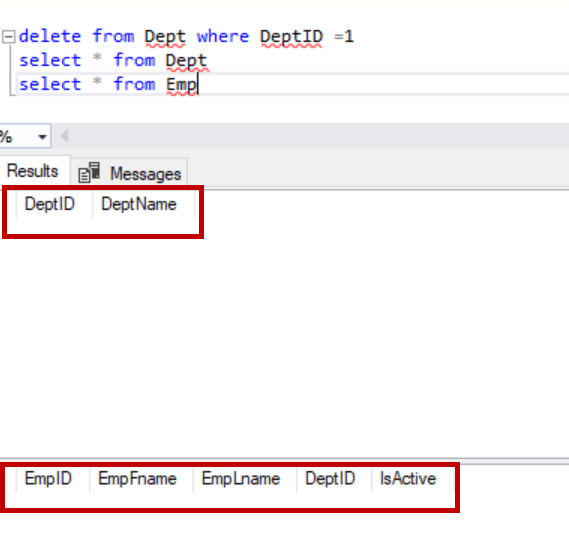This screenshot has width=569, height=555.
Task: Click the 'where' keyword in the query
Action: coord(223,37)
